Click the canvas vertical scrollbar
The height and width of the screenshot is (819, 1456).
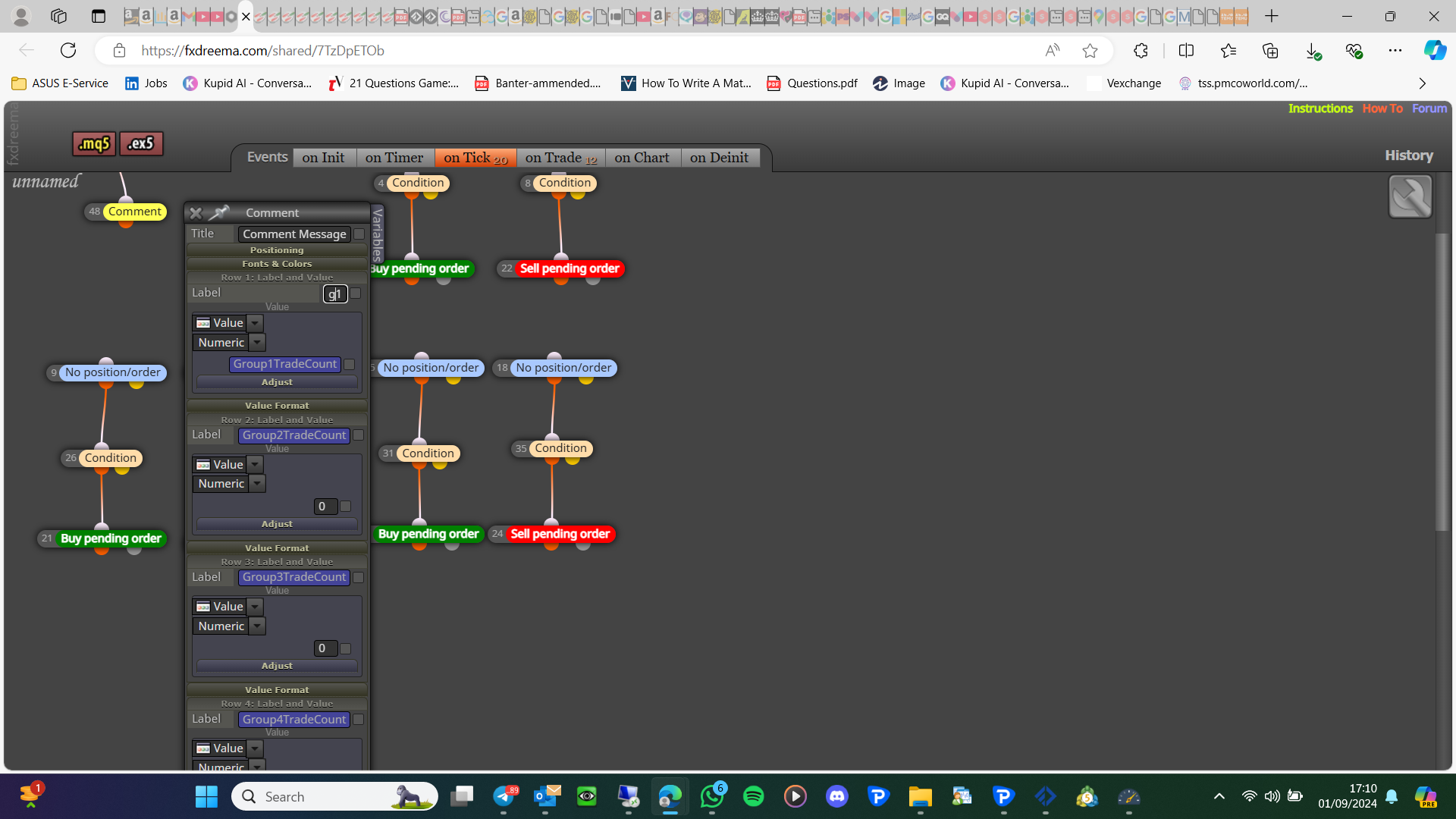tap(1442, 382)
